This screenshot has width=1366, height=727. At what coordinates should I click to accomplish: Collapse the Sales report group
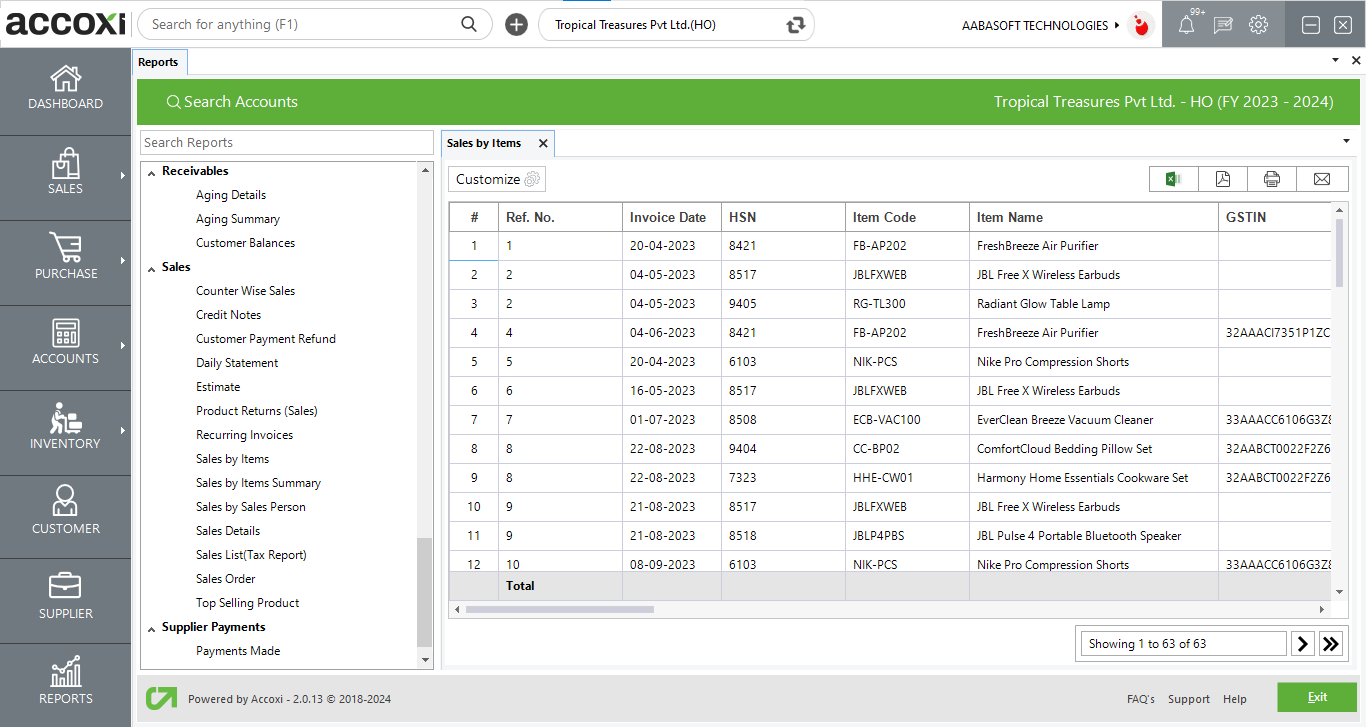click(x=152, y=268)
